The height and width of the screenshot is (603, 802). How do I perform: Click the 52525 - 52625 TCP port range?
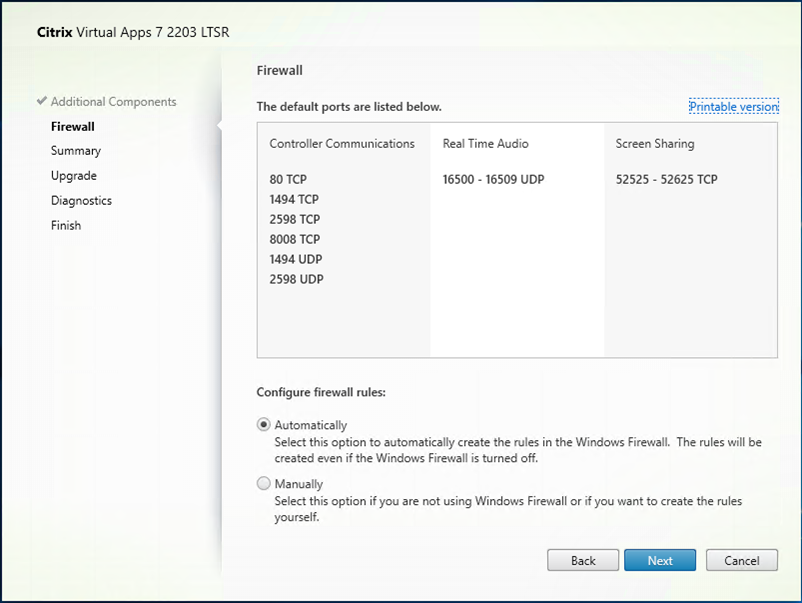pyautogui.click(x=666, y=180)
